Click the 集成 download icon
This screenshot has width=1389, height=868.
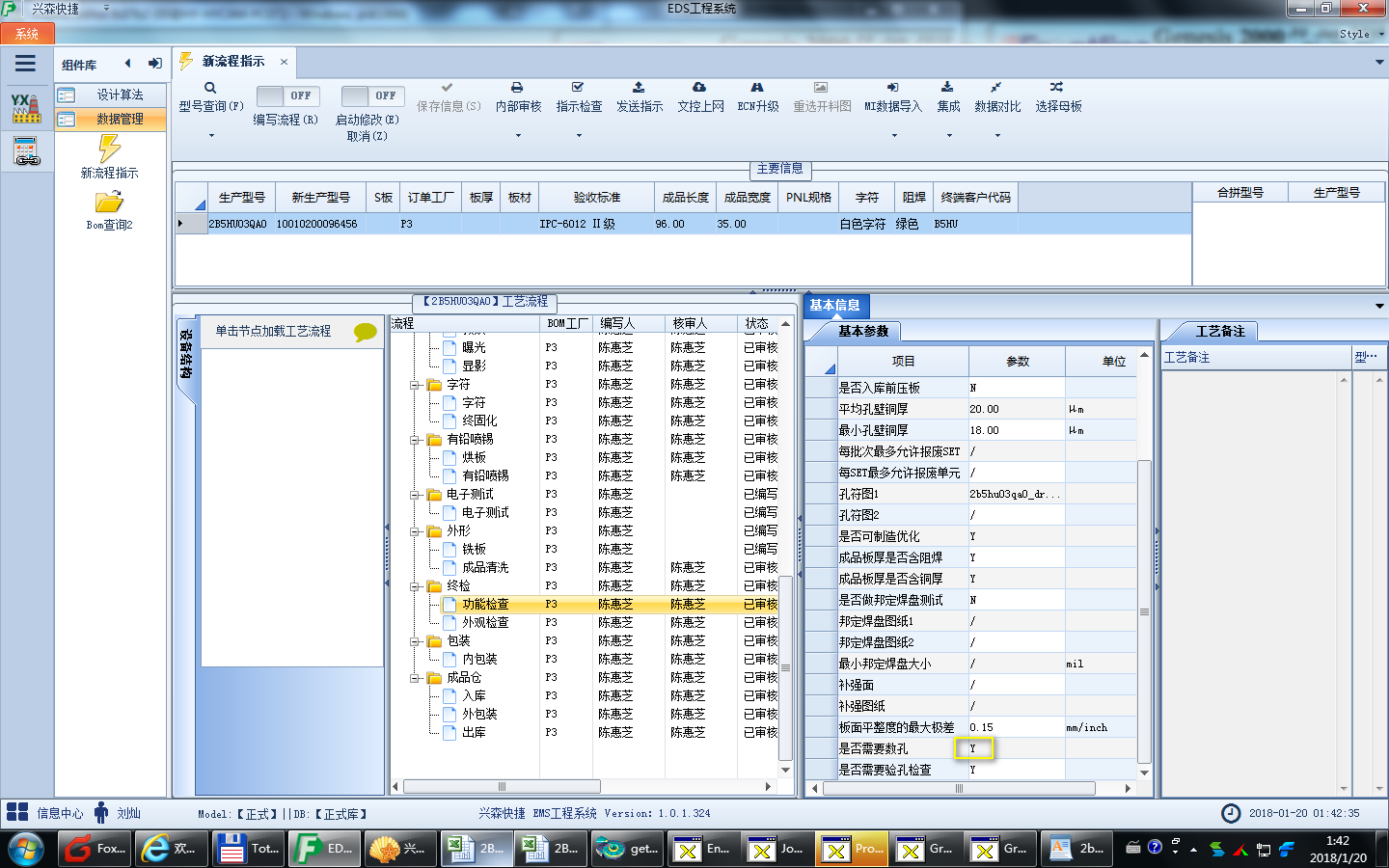point(947,88)
